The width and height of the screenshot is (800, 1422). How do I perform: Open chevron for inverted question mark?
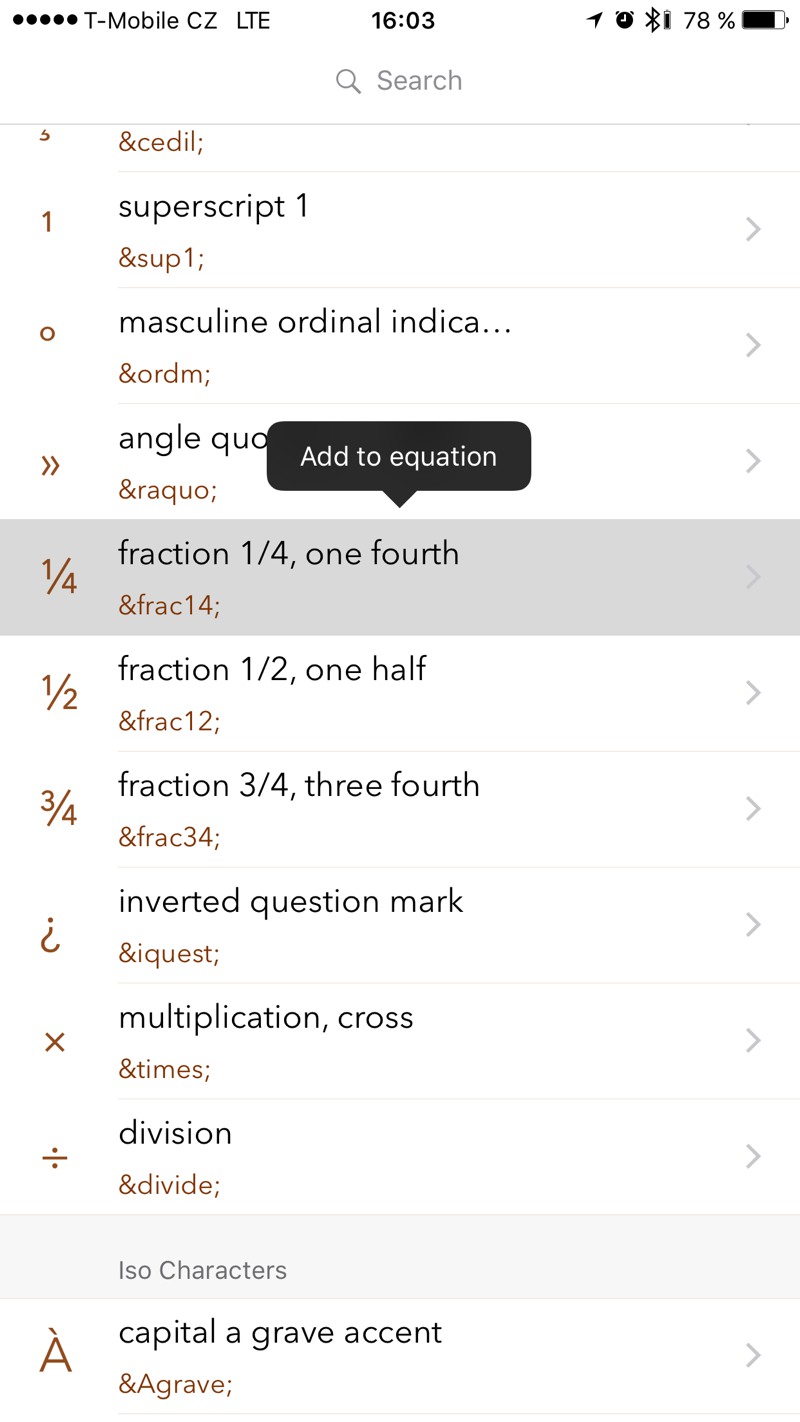pyautogui.click(x=754, y=925)
